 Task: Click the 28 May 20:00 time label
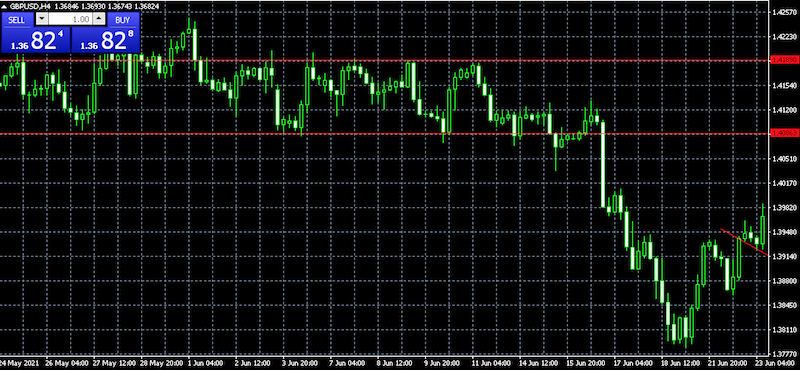[x=160, y=363]
